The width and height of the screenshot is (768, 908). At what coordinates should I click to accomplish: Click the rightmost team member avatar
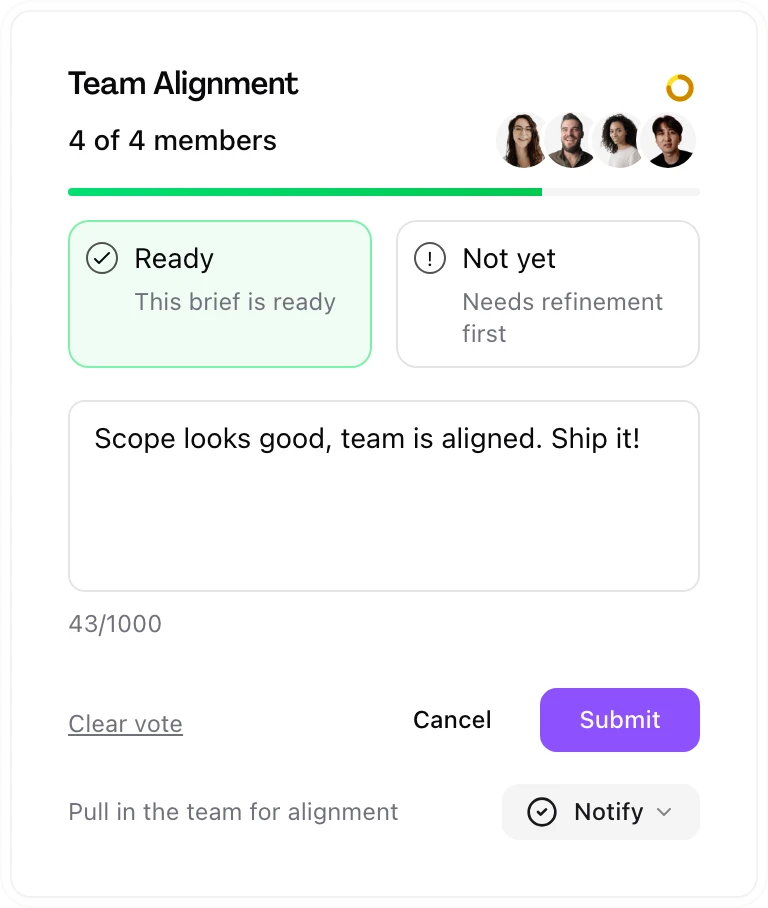pos(669,140)
